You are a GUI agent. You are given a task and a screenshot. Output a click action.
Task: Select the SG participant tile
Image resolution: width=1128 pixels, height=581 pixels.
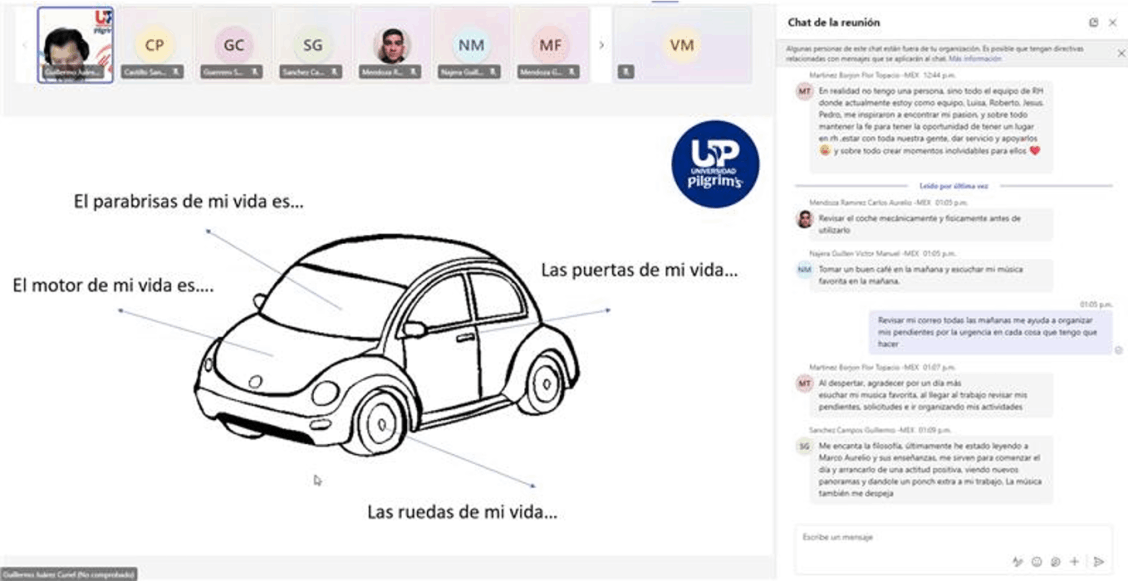coord(313,45)
